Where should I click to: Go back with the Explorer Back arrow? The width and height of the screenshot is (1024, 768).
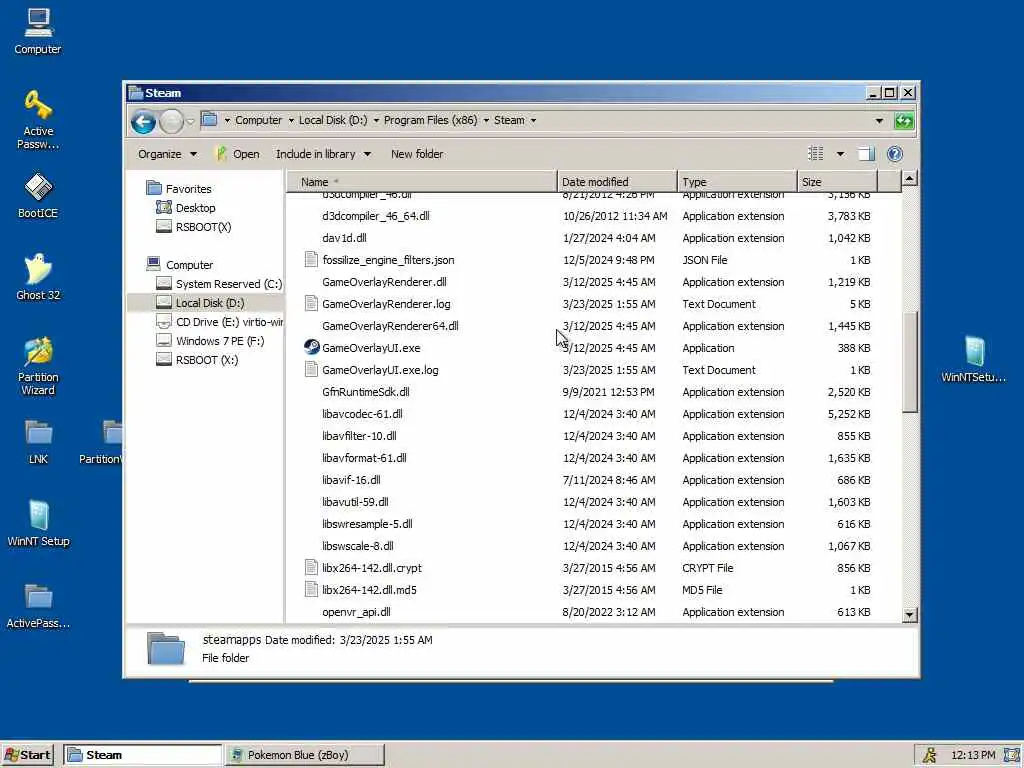coord(143,121)
